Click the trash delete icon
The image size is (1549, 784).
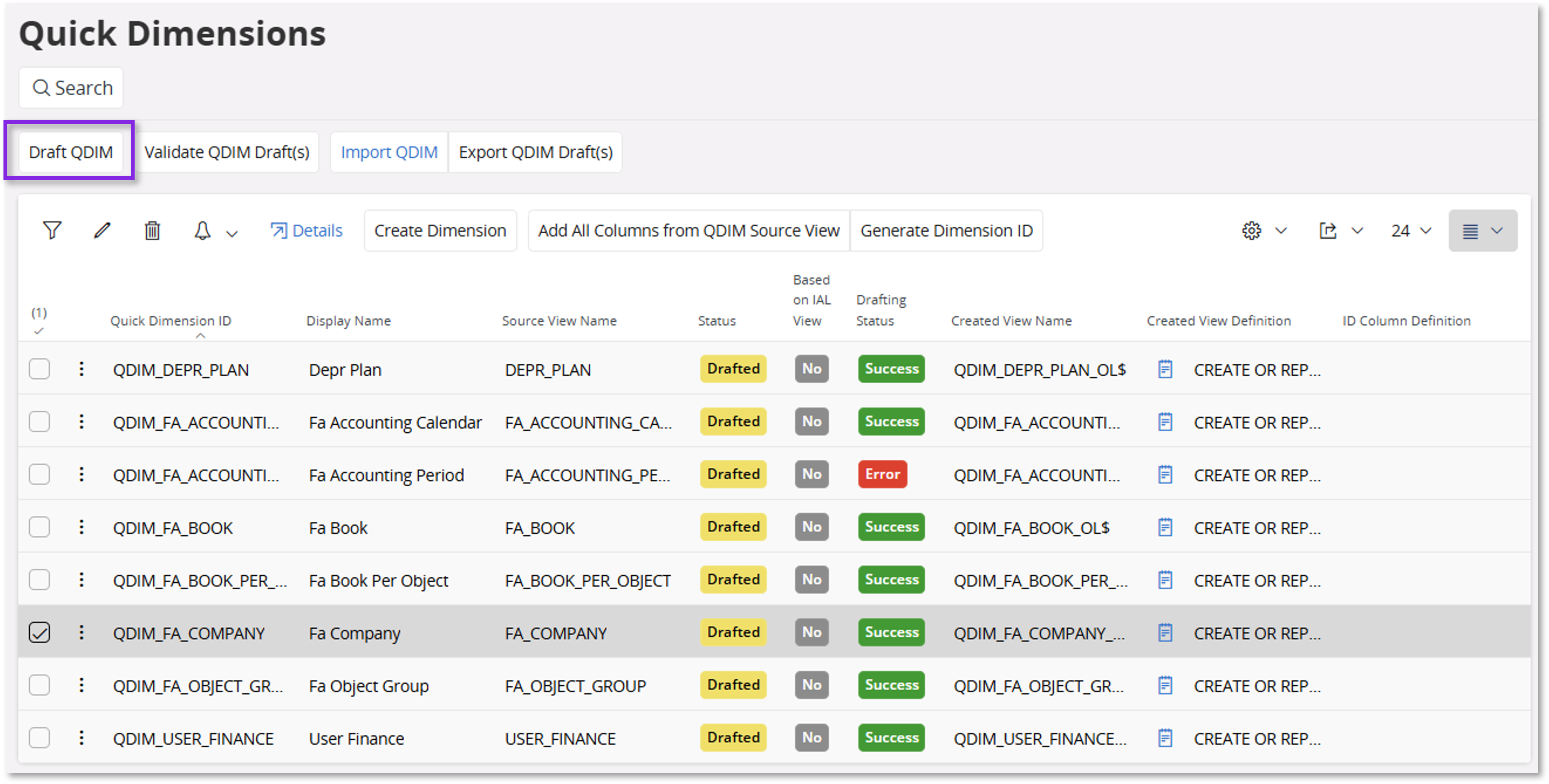152,230
